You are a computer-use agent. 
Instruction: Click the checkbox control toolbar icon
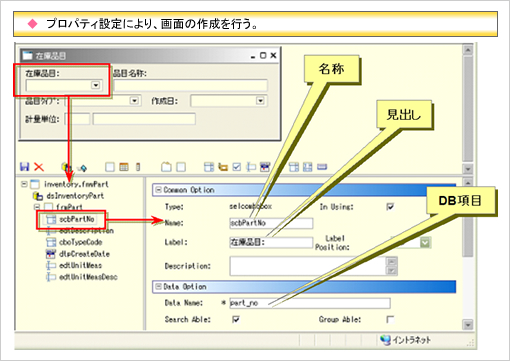click(x=237, y=167)
